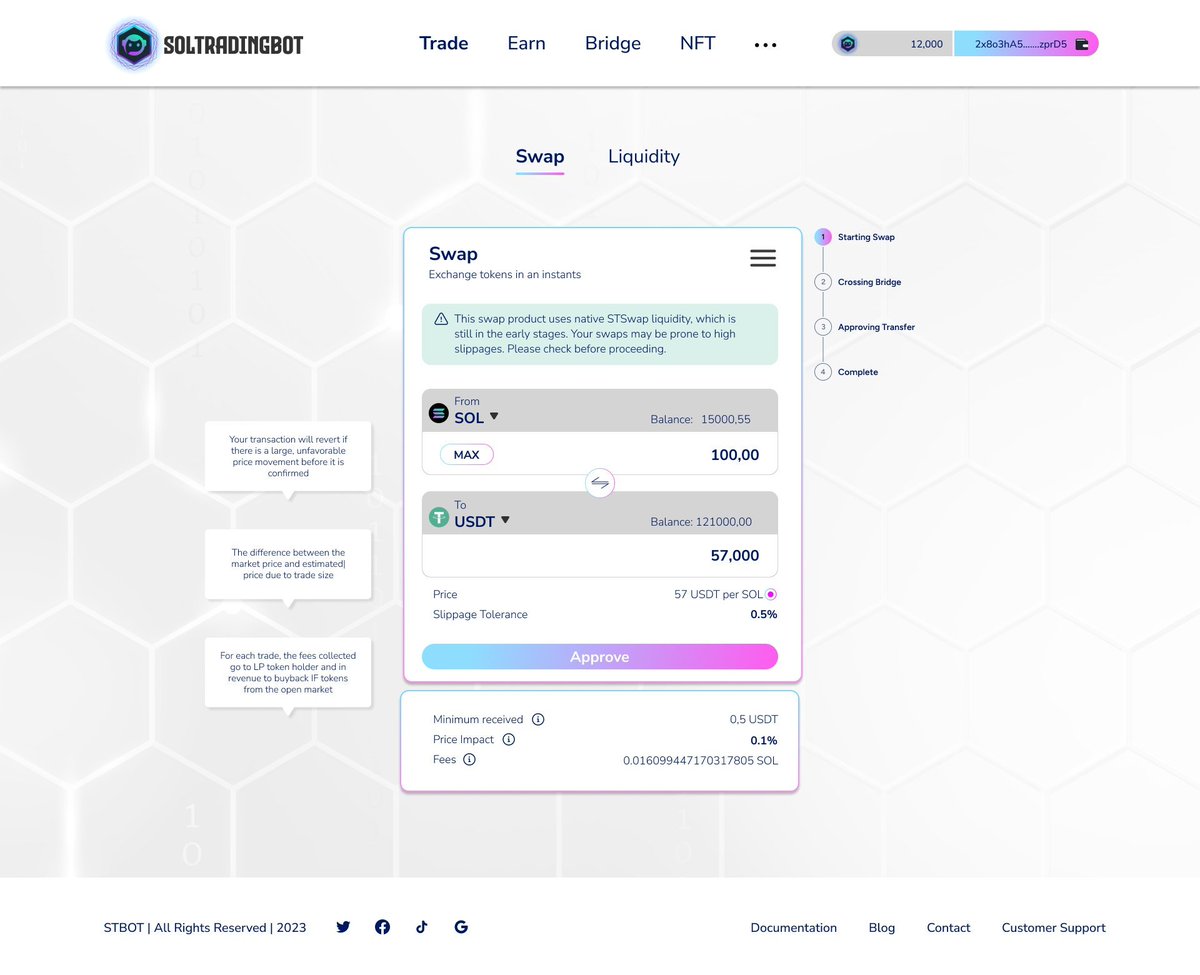Click the Slippage Tolerance 0.5% value
The image size is (1200, 975).
pos(764,614)
